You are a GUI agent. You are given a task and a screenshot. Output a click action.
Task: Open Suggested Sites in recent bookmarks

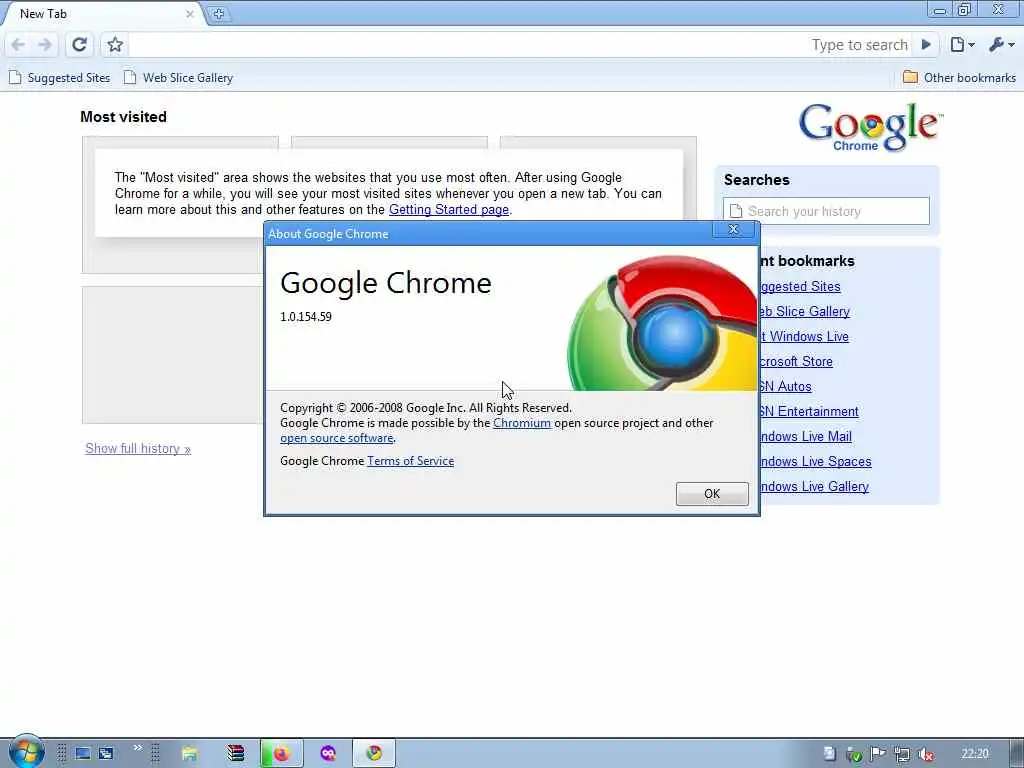(800, 287)
